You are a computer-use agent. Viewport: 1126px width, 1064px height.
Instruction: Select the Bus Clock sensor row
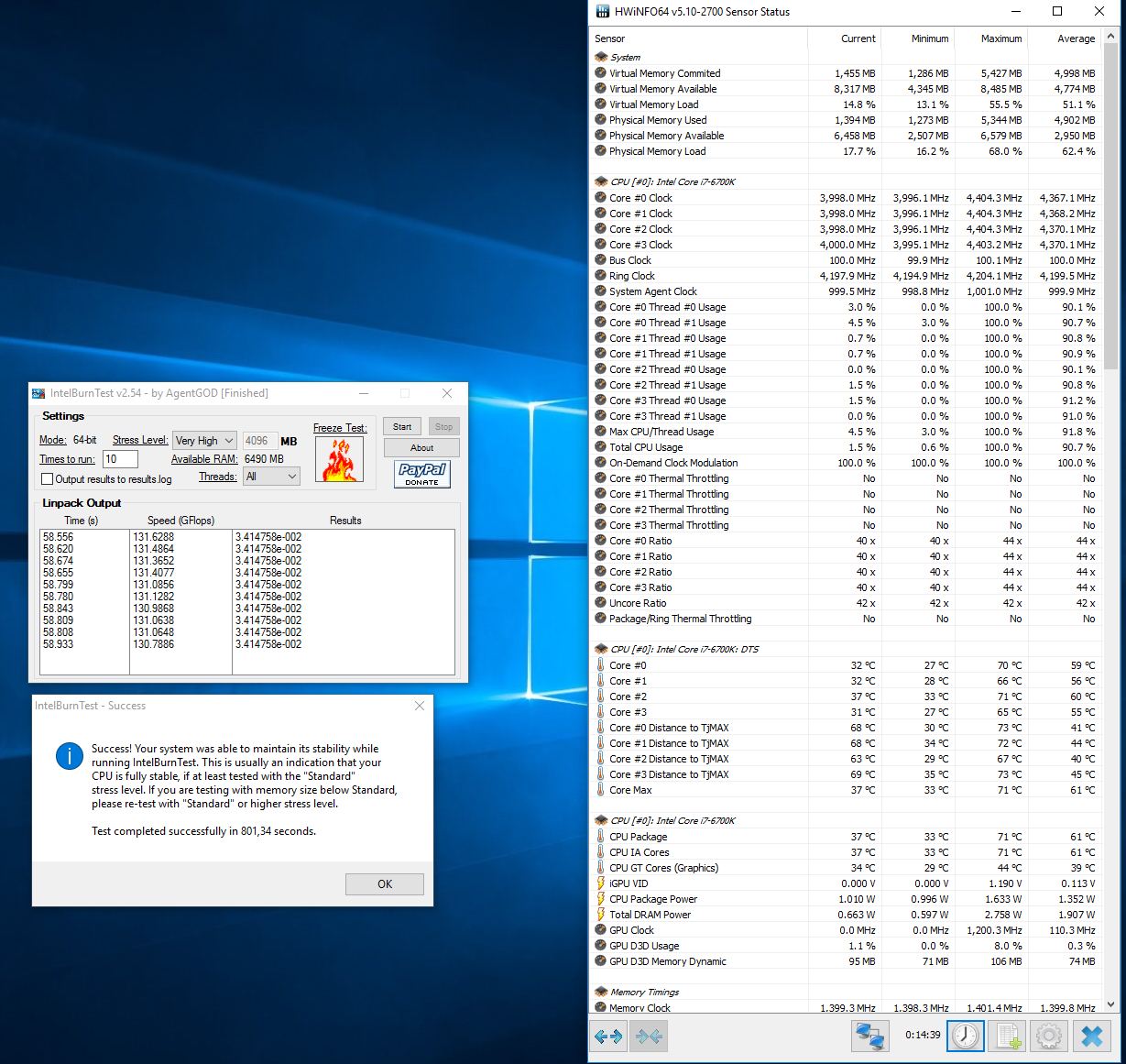[845, 260]
